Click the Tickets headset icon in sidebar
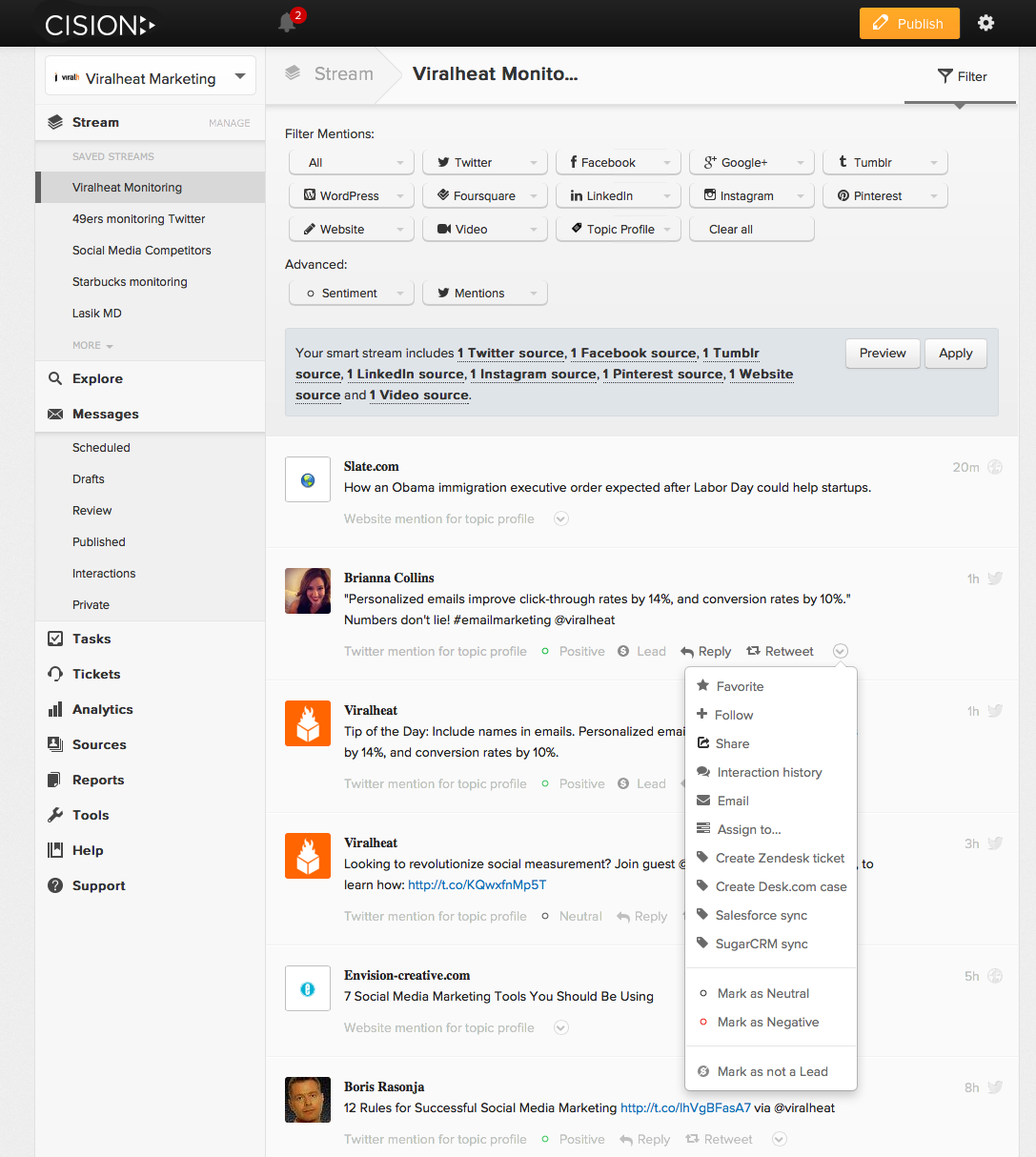Viewport: 1036px width, 1157px height. [55, 674]
